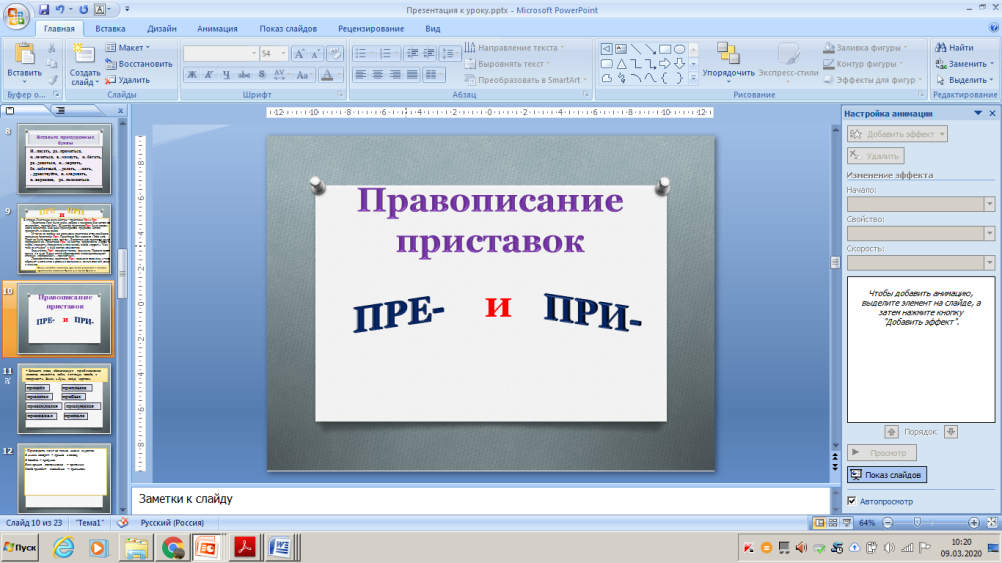Open the Заменить dropdown arrow
1002x563 pixels.
coord(992,64)
